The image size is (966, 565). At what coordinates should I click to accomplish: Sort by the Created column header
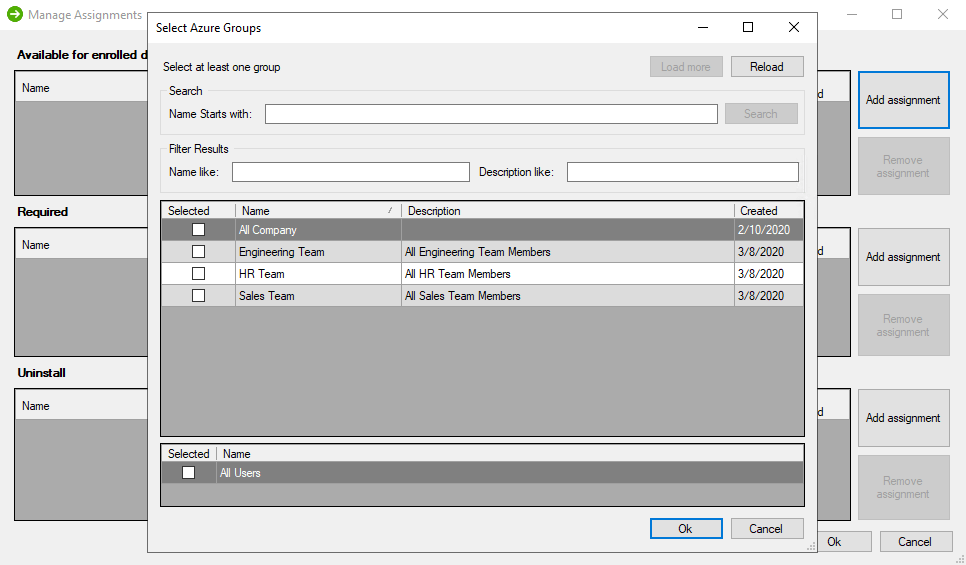tap(768, 211)
